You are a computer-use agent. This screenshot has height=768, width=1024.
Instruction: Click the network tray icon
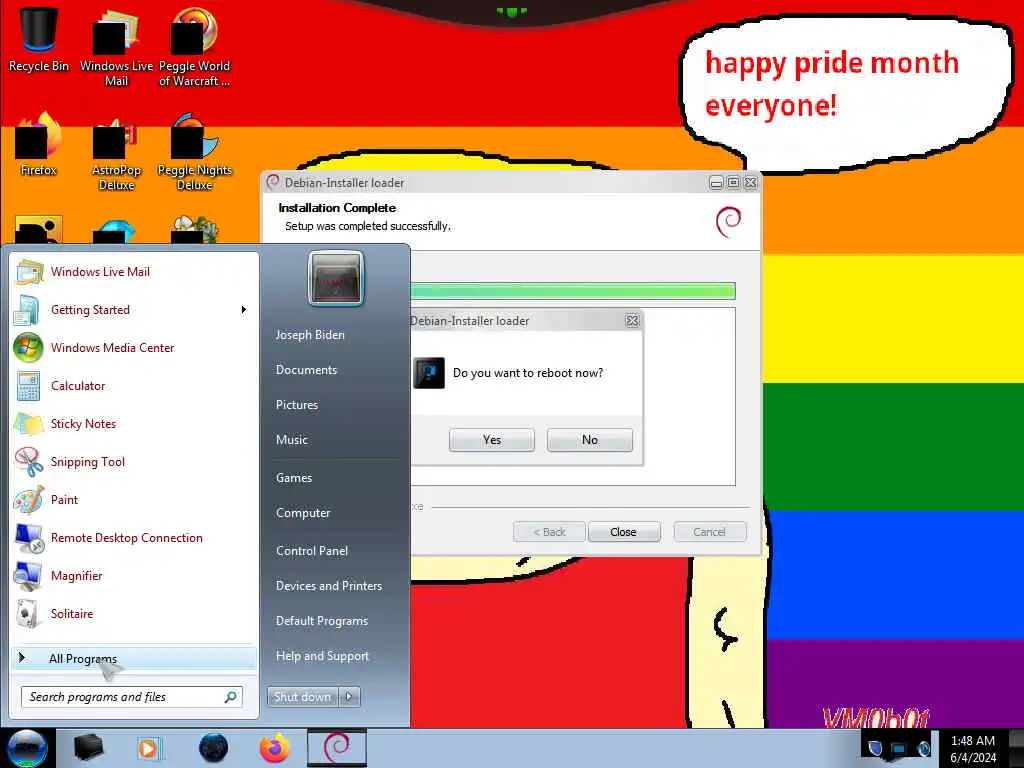tap(899, 749)
